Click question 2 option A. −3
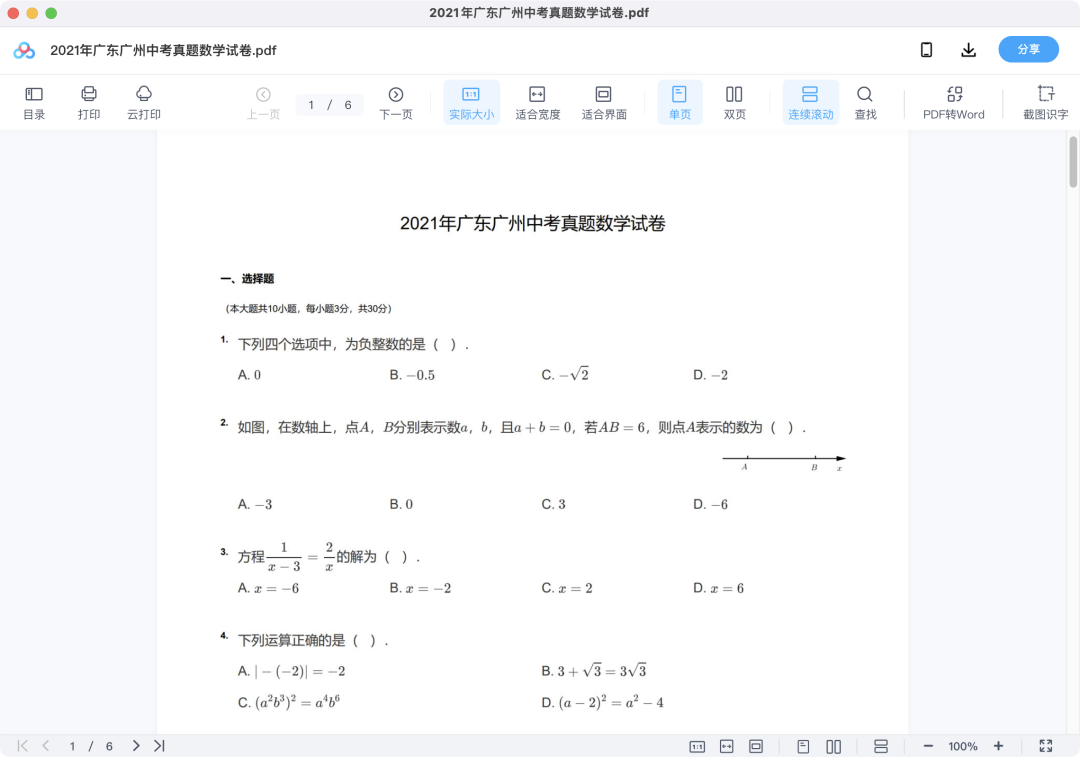Screen dimensions: 1080x757 point(255,504)
